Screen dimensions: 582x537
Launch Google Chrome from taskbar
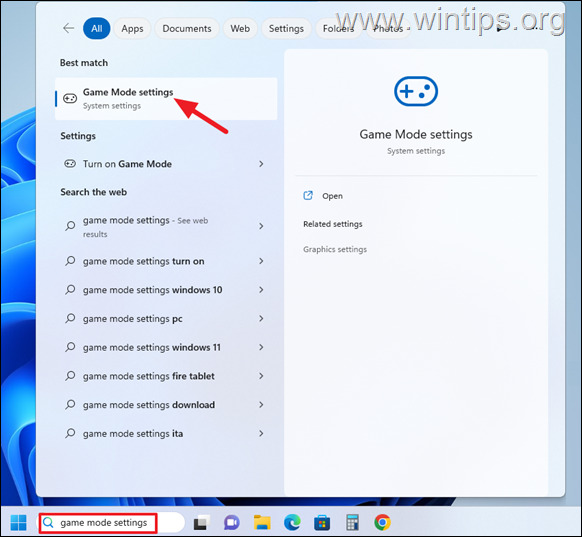pyautogui.click(x=382, y=523)
